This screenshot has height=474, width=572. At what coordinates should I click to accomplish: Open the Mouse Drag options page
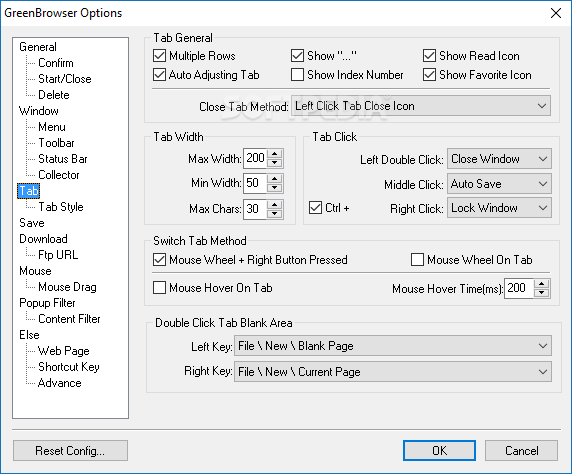coord(67,287)
